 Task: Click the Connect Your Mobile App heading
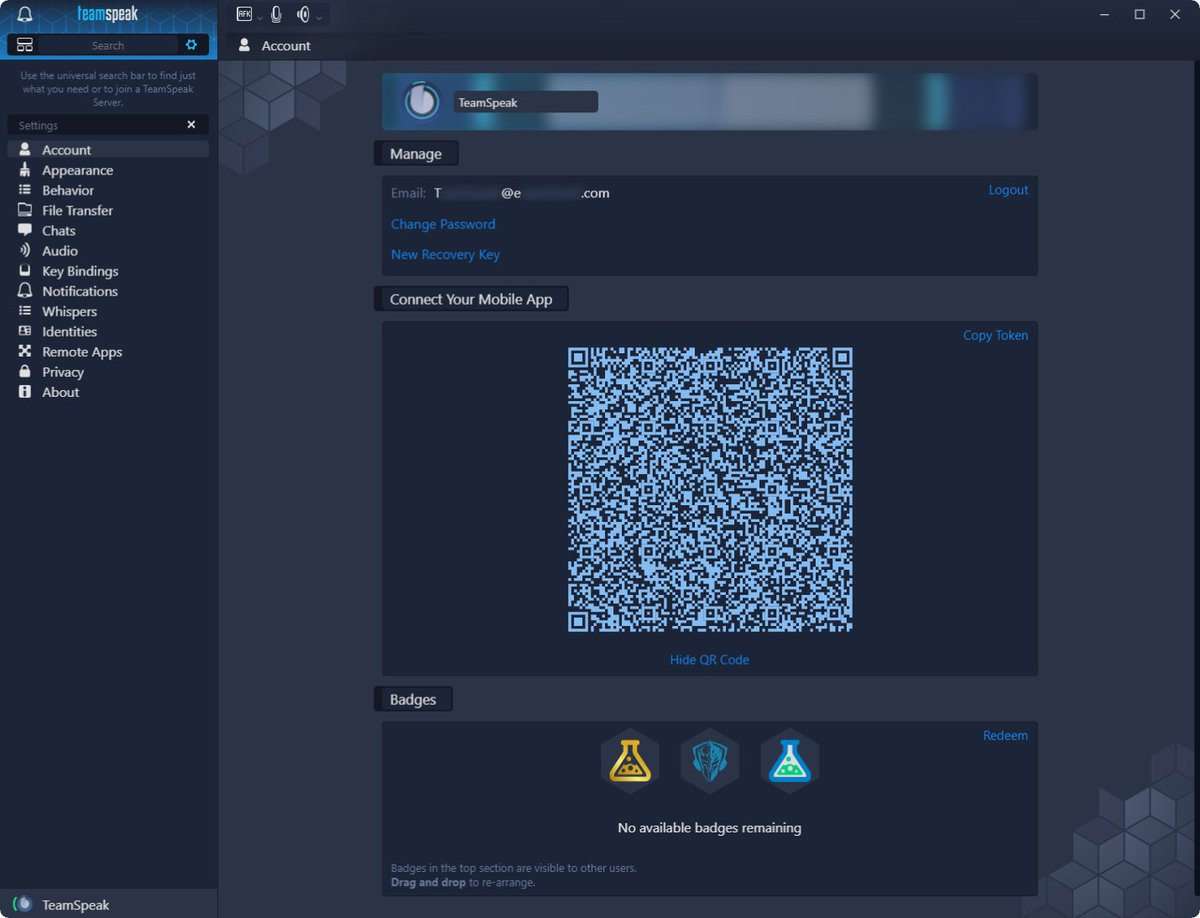click(x=471, y=299)
